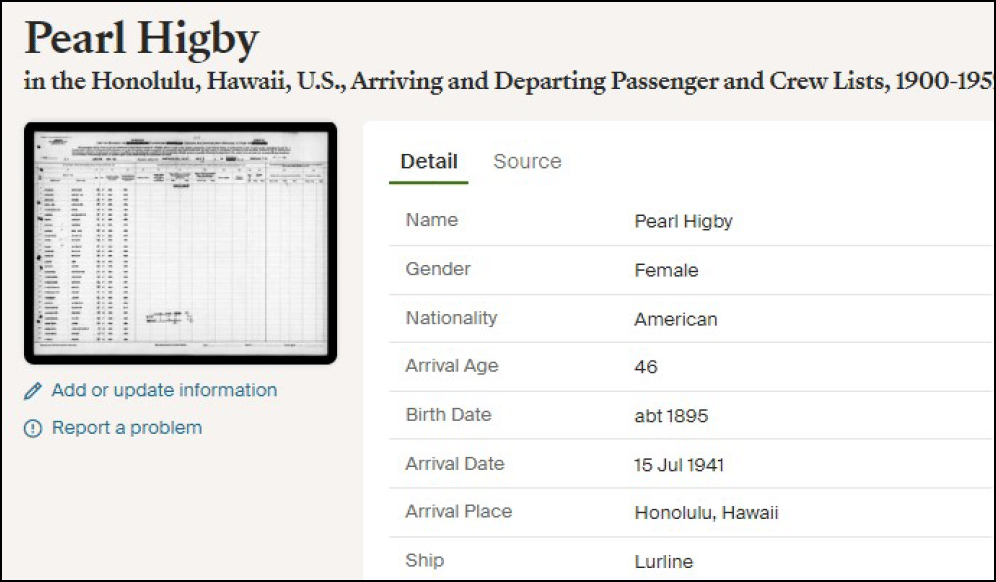Select the Detail tab
The width and height of the screenshot is (996, 582).
point(429,162)
